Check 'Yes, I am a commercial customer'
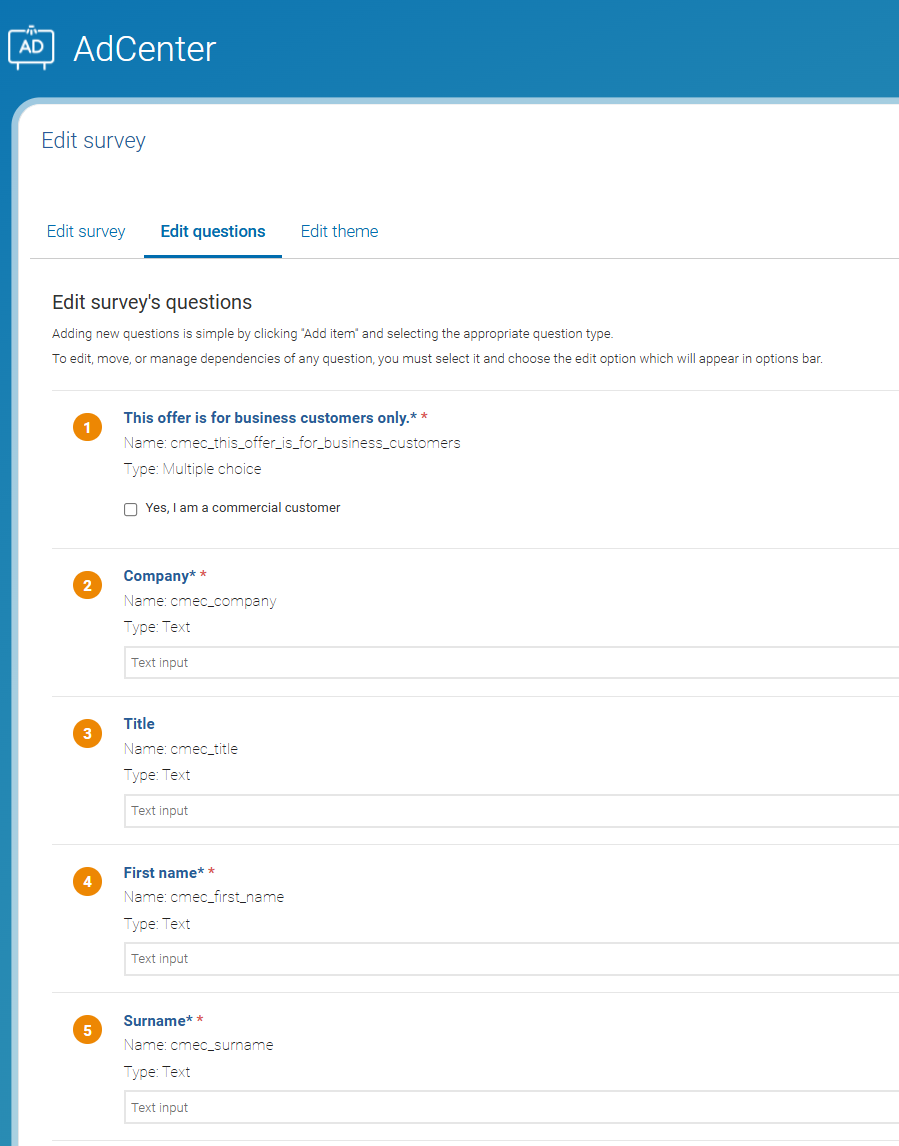This screenshot has height=1146, width=899. tap(131, 509)
